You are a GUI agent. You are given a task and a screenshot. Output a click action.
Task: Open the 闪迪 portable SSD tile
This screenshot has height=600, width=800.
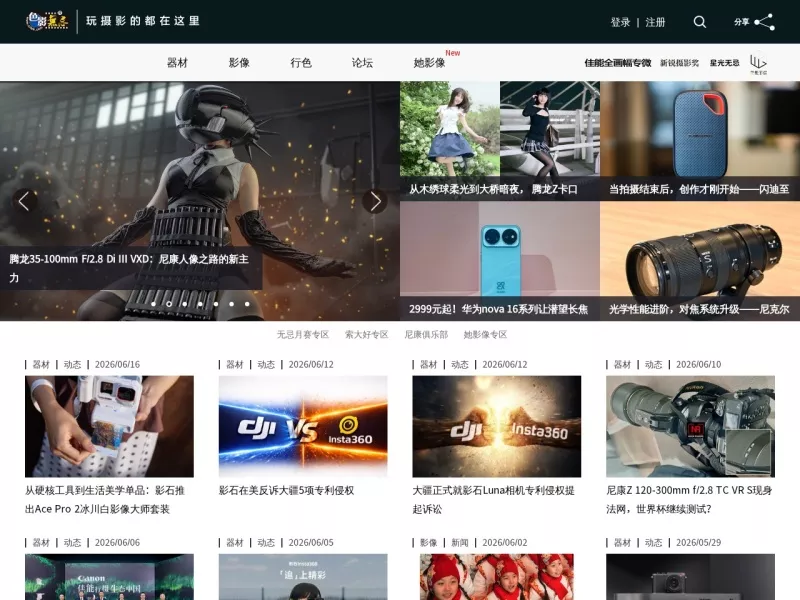coord(700,141)
